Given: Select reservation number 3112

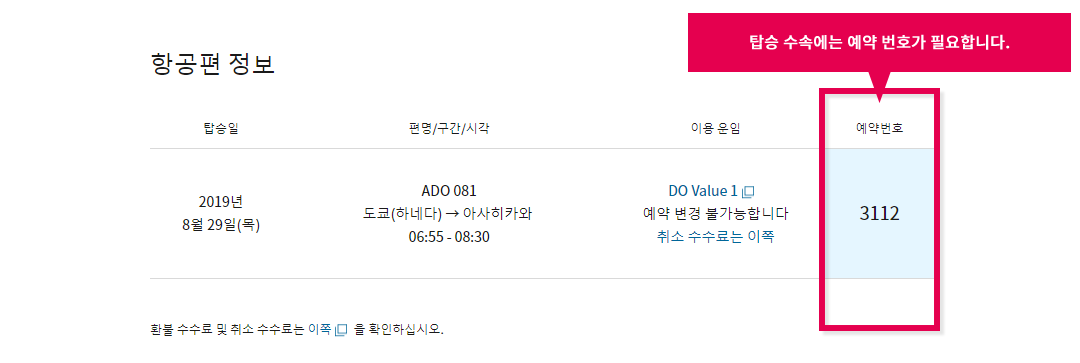Looking at the screenshot, I should pyautogui.click(x=880, y=214).
